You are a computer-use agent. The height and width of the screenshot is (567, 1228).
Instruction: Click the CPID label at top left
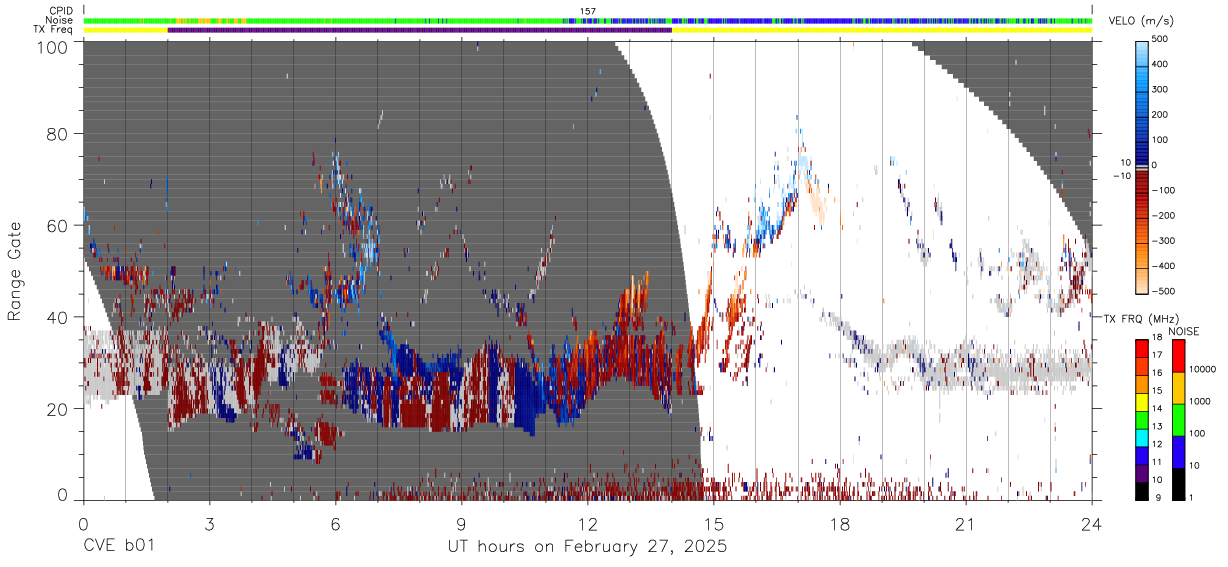[60, 11]
